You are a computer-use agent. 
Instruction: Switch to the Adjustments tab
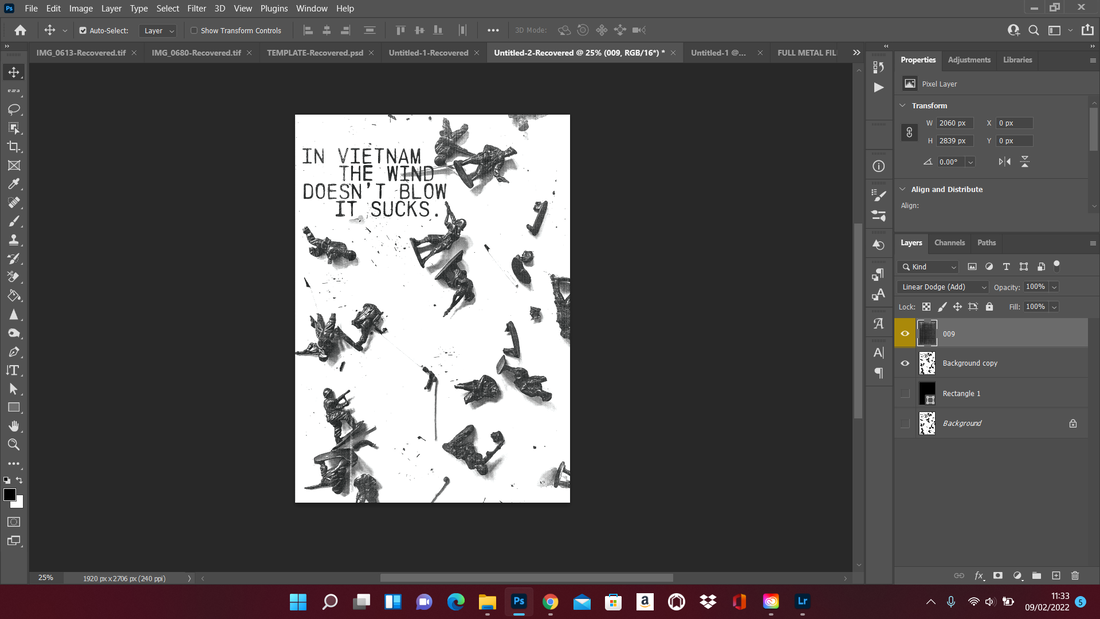969,60
